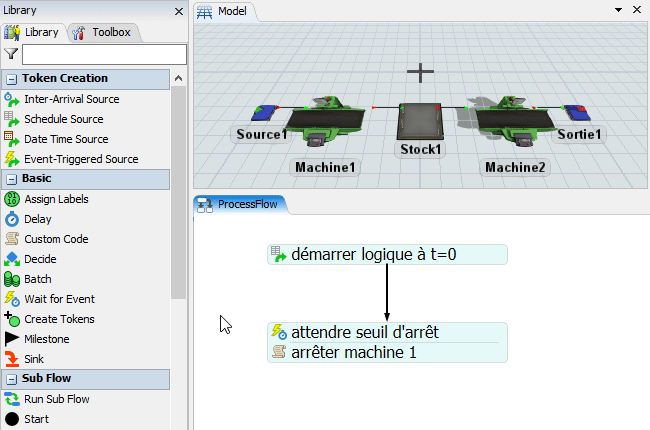Choose the Batch activity icon

(x=12, y=279)
